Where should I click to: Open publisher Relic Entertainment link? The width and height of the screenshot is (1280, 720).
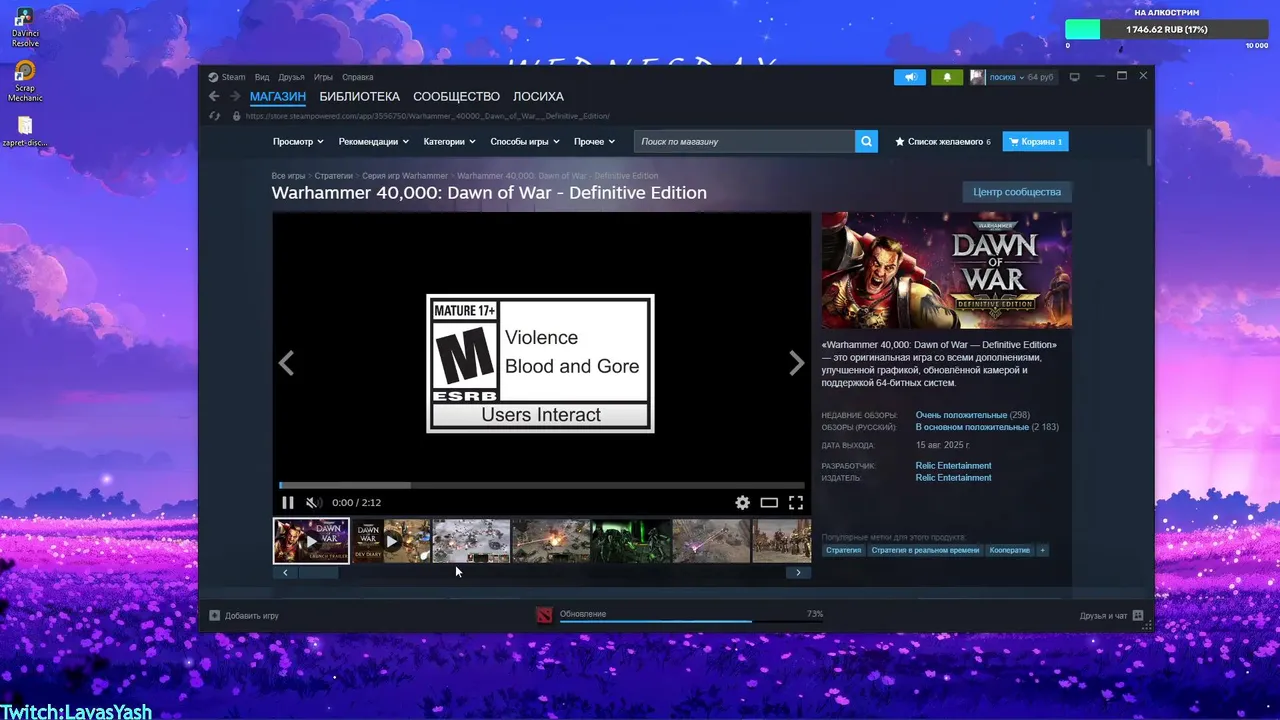[x=954, y=478]
